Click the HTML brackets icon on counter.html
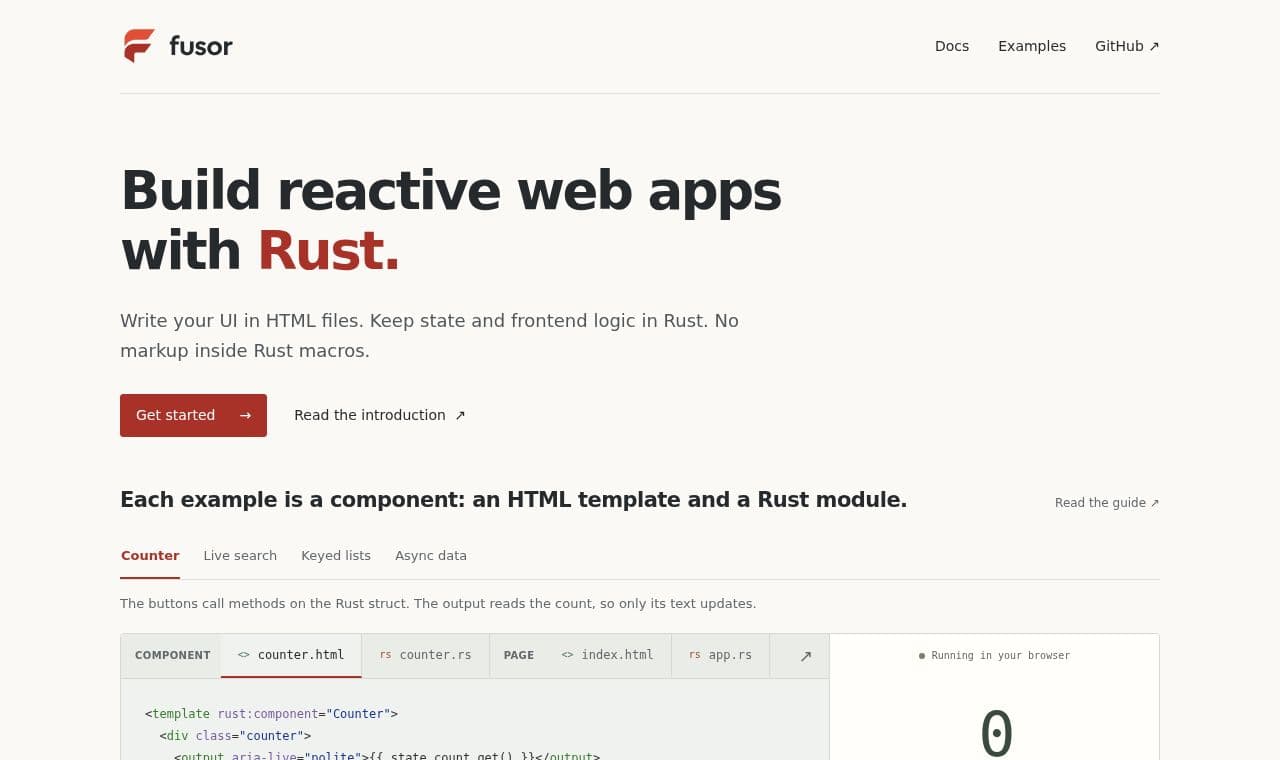The image size is (1280, 760). point(244,655)
